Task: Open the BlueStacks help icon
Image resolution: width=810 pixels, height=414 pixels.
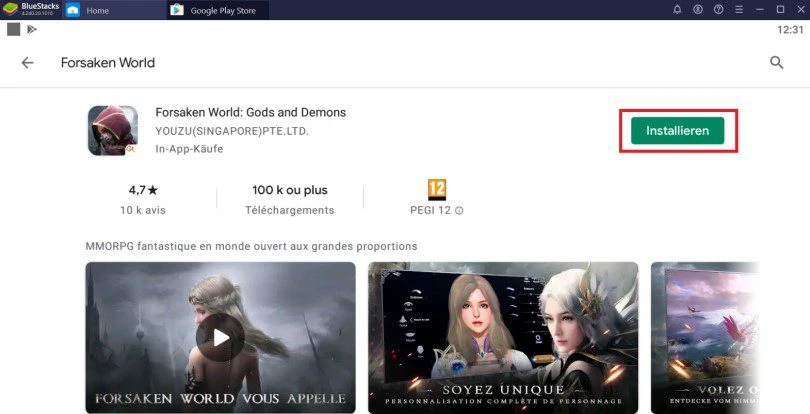Action: (x=719, y=9)
